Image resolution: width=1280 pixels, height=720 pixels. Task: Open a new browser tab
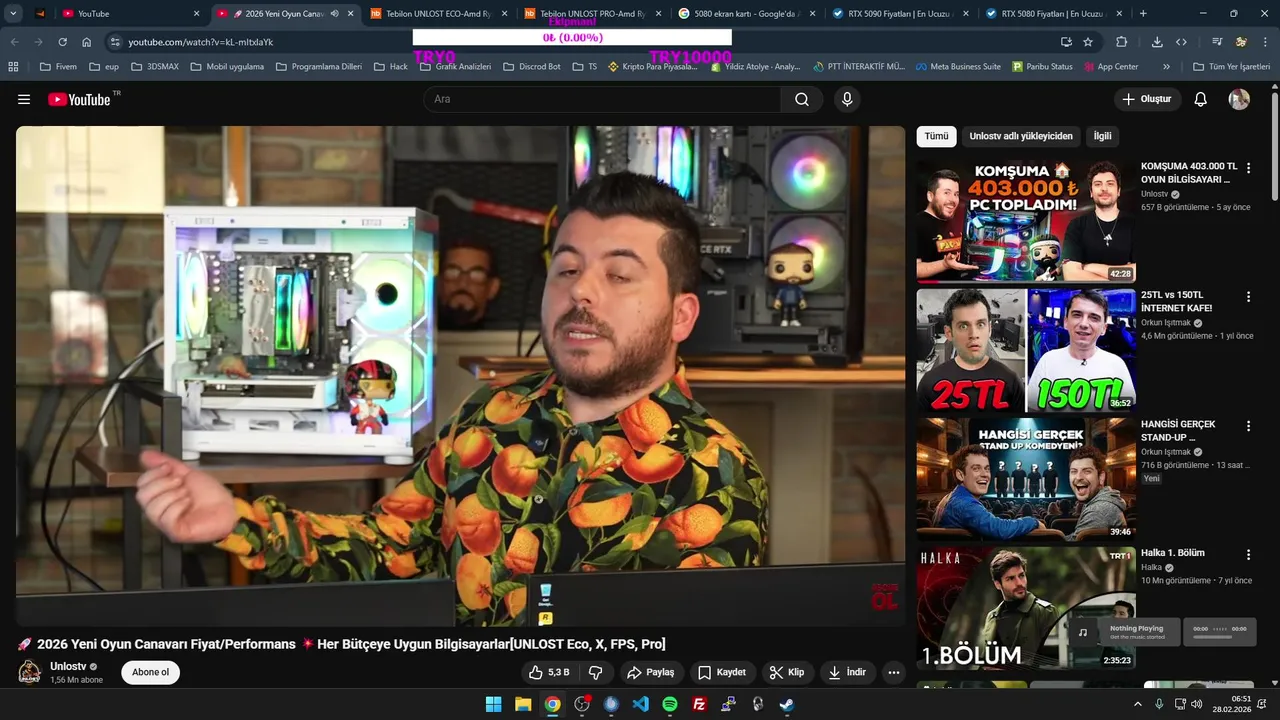point(1143,14)
